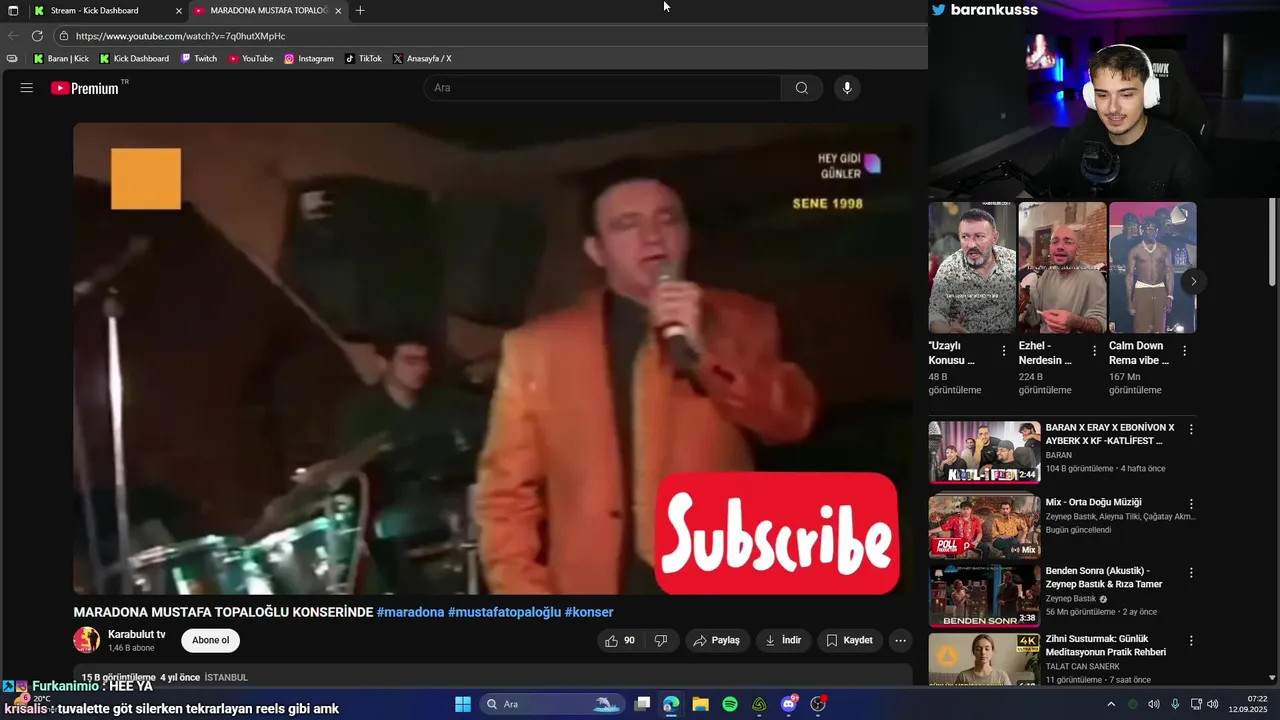The image size is (1280, 720).
Task: Follow the #mustafatopaloğlu hashtag link
Action: pos(504,612)
